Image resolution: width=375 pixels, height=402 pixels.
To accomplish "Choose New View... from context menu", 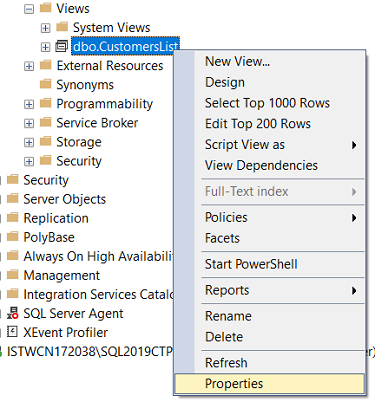I will tap(269, 62).
